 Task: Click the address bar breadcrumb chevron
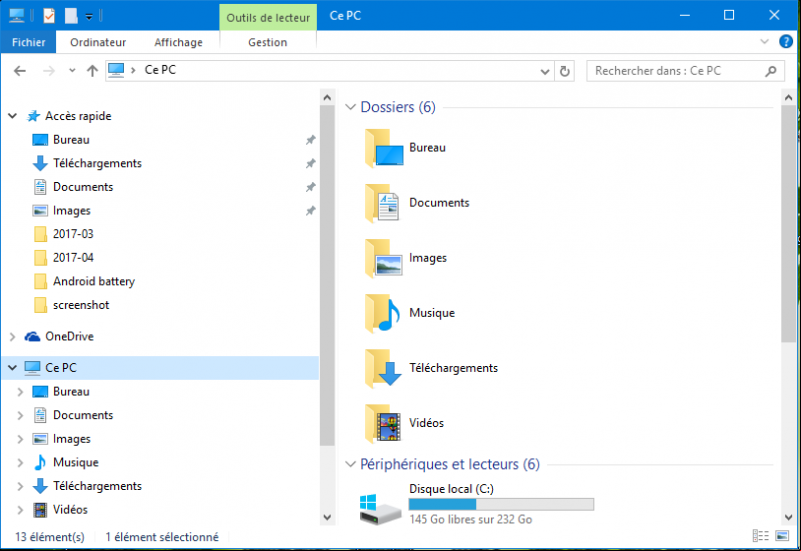tap(133, 70)
